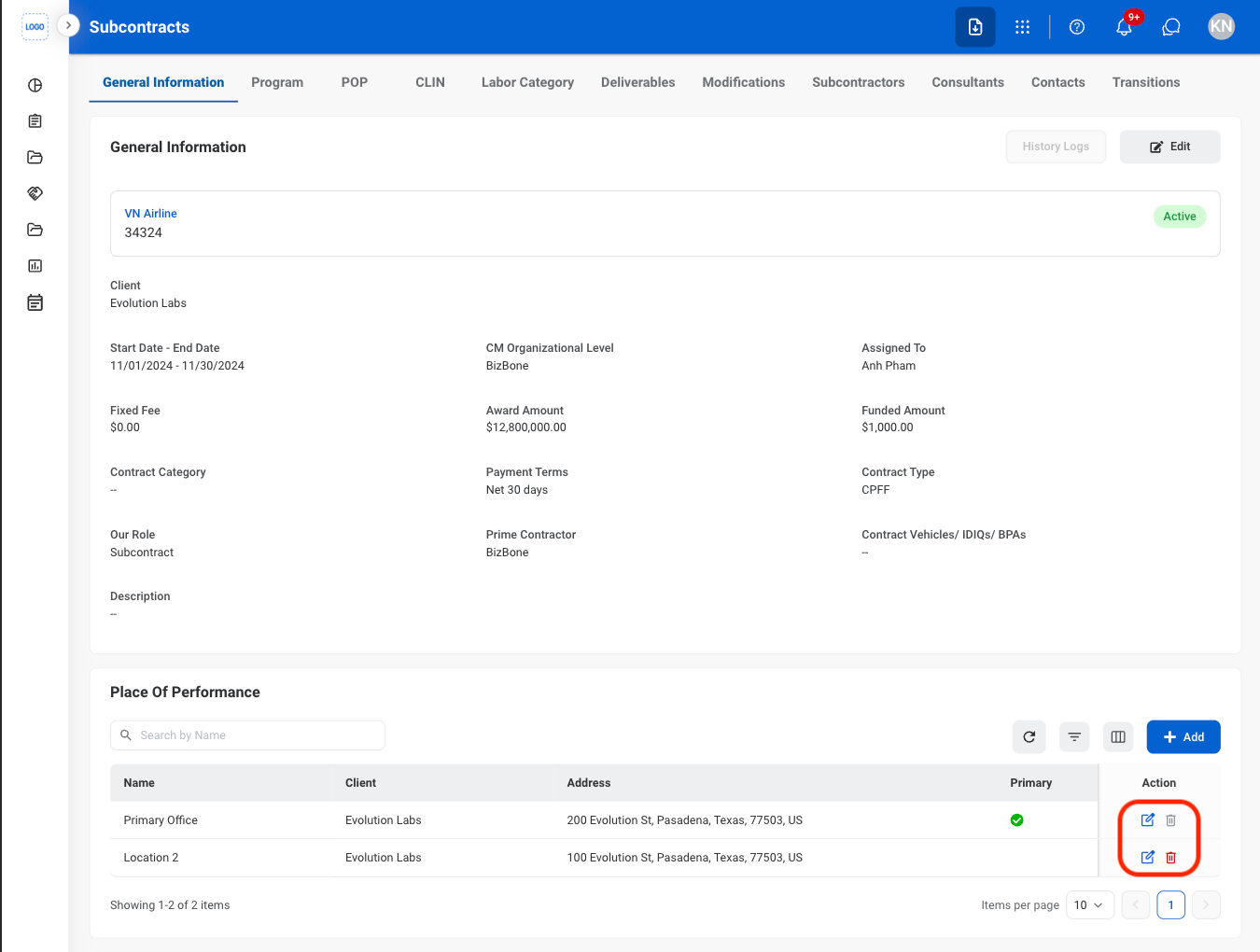Go to the Deliverables tab
Viewport: 1260px width, 952px height.
coord(638,82)
